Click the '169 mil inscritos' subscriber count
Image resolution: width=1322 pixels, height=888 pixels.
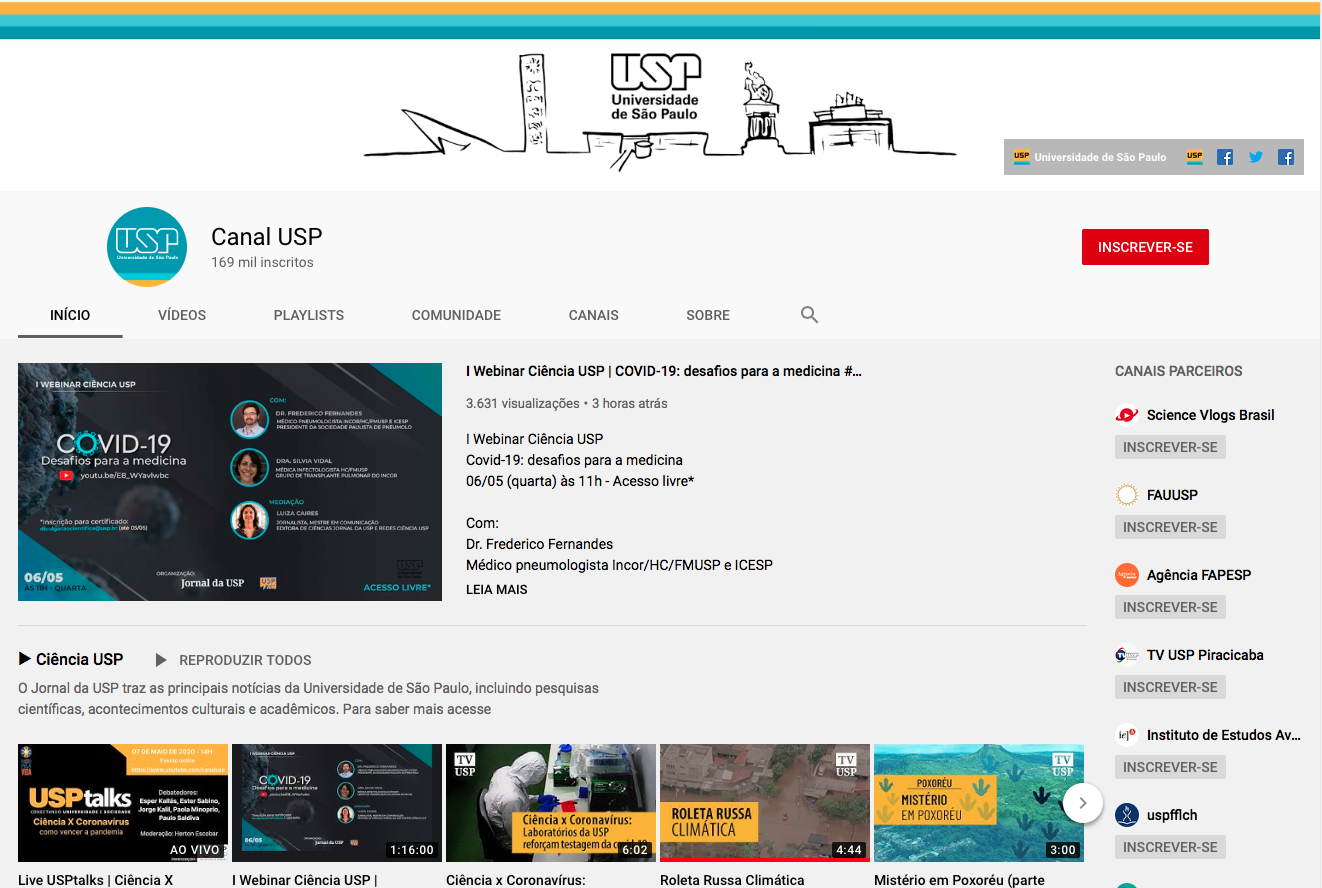pyautogui.click(x=262, y=262)
